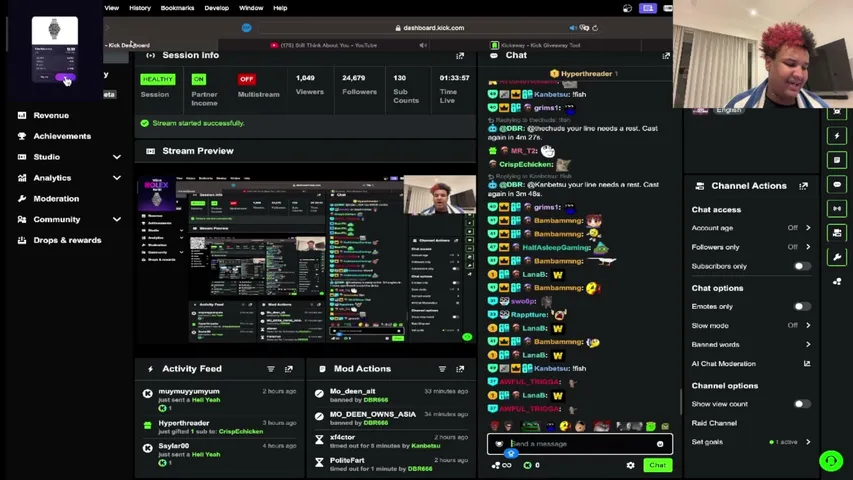The height and width of the screenshot is (480, 853).
Task: Click the dashboard.kick.com address bar
Action: tap(430, 28)
